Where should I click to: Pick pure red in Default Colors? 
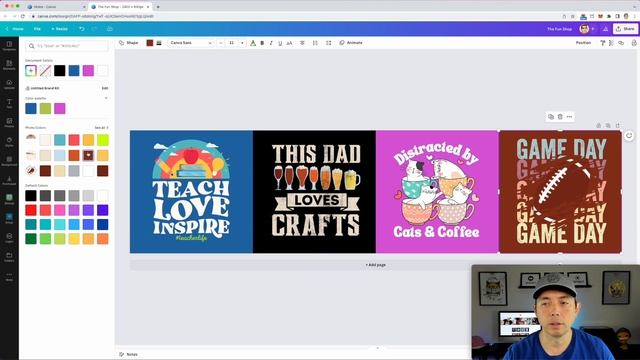tap(31, 210)
